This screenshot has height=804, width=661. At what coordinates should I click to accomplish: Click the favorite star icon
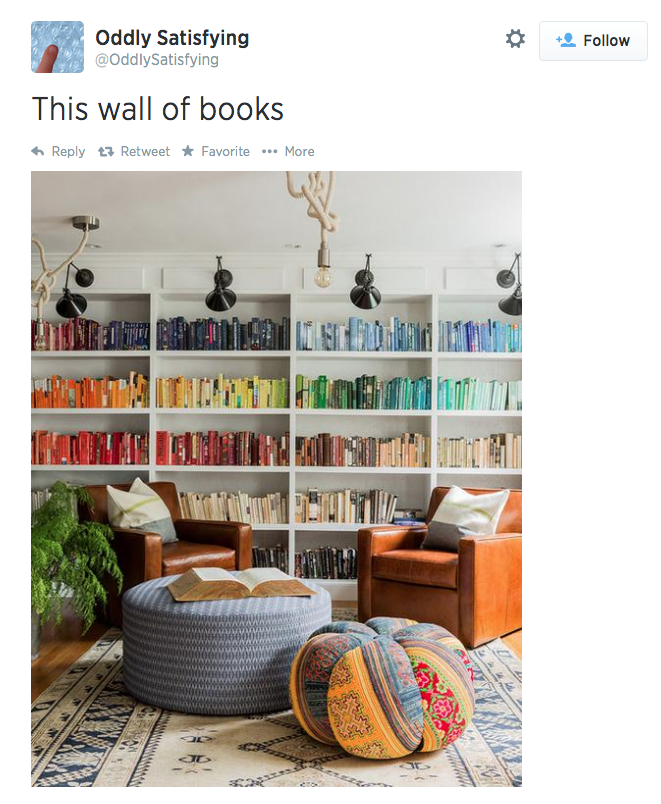click(188, 151)
